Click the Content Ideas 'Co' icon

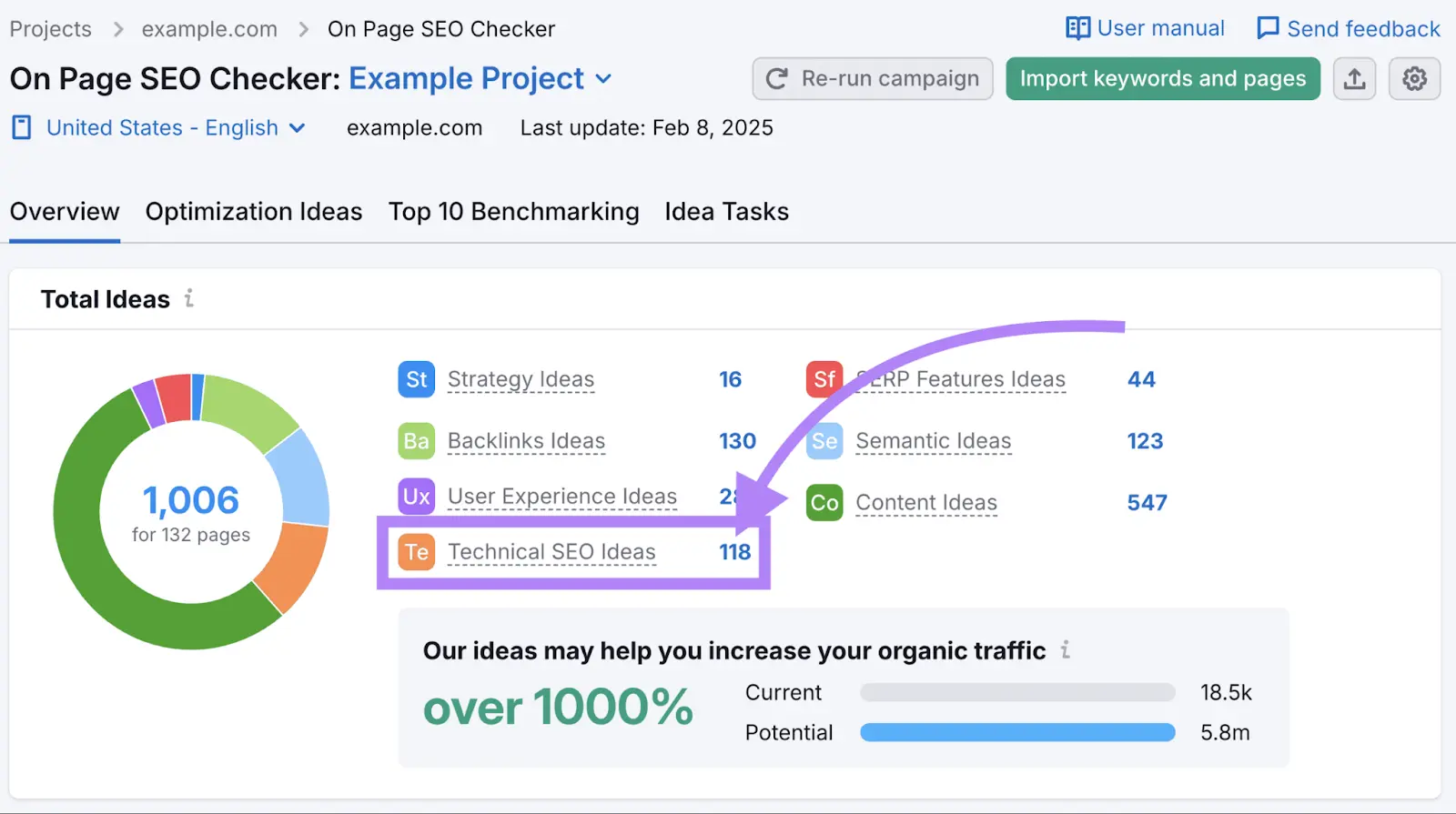tap(824, 503)
